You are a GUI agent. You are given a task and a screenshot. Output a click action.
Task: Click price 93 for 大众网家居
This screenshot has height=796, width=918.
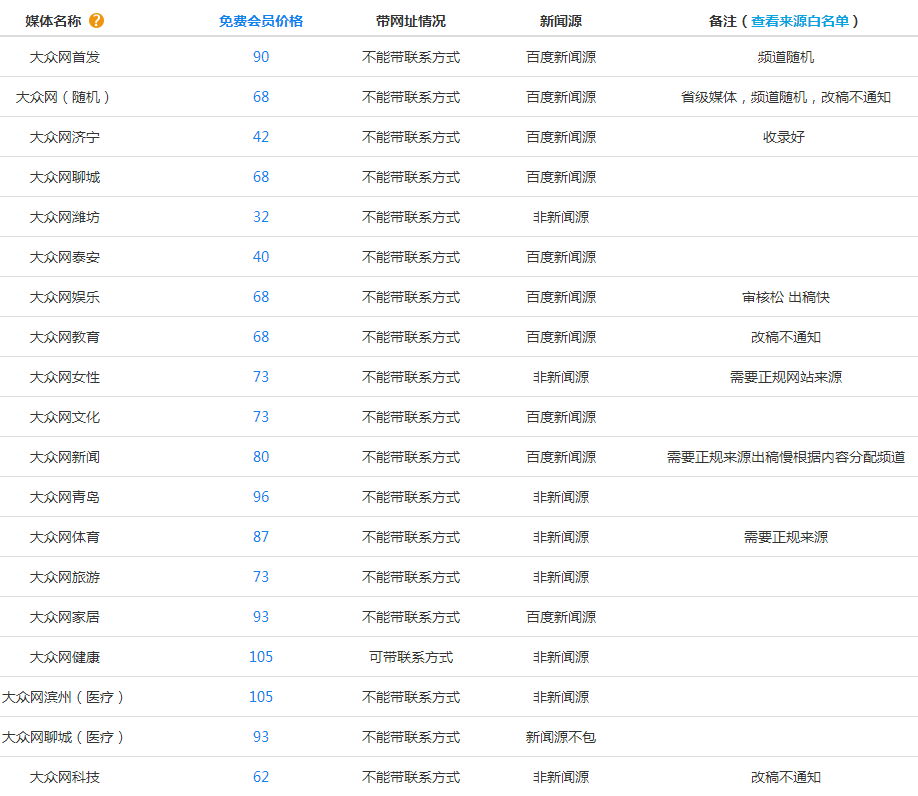(x=261, y=617)
